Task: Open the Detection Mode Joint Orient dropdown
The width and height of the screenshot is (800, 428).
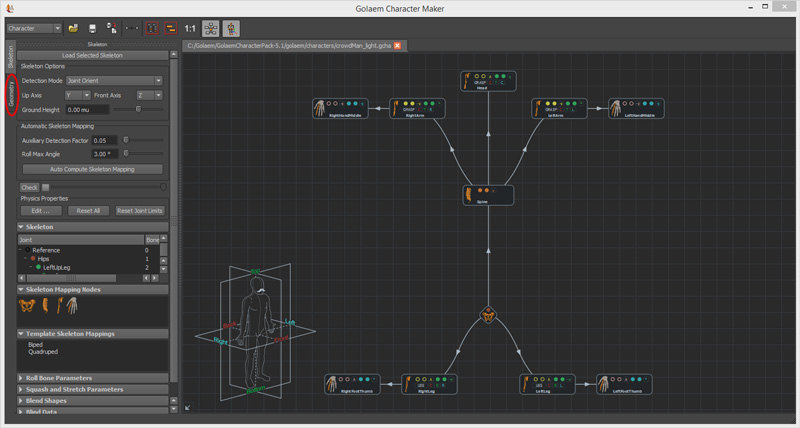Action: pyautogui.click(x=114, y=81)
